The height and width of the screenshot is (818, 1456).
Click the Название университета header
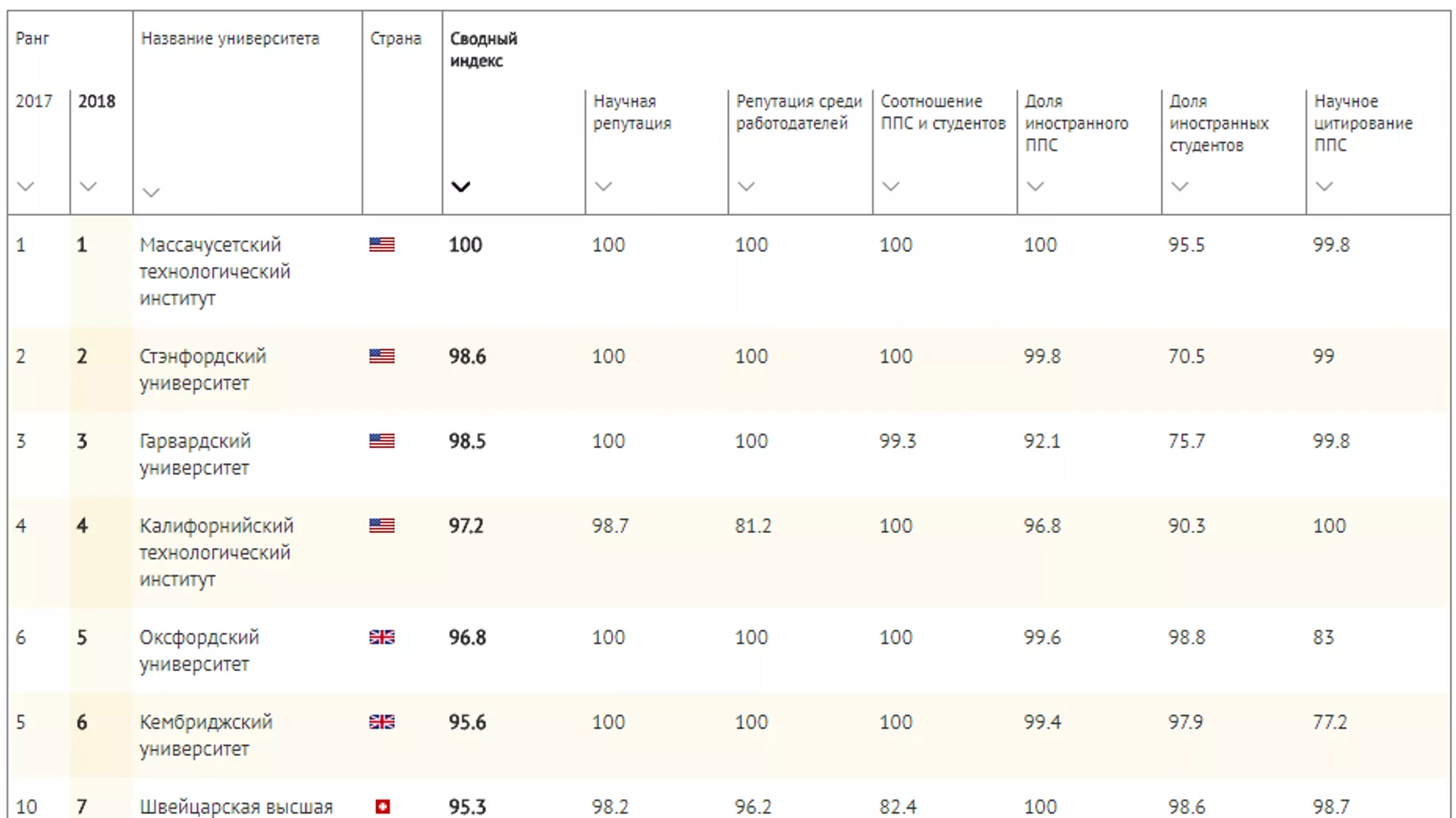[230, 39]
